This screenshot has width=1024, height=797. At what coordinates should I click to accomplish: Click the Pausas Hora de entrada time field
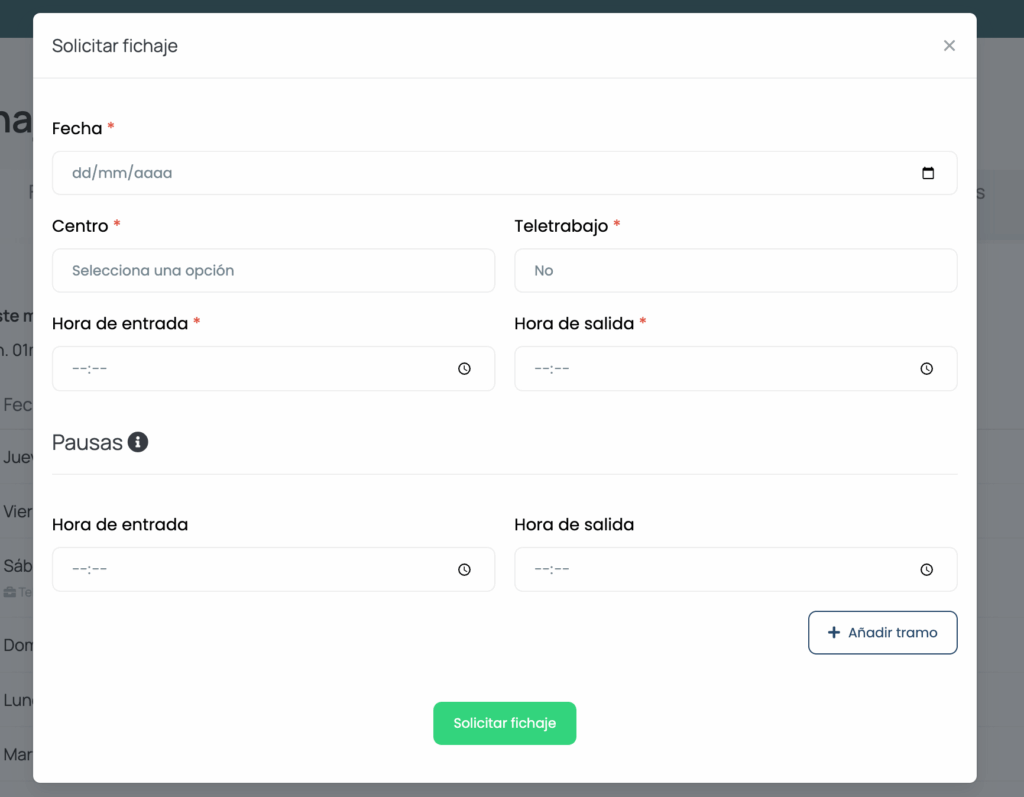pos(250,570)
